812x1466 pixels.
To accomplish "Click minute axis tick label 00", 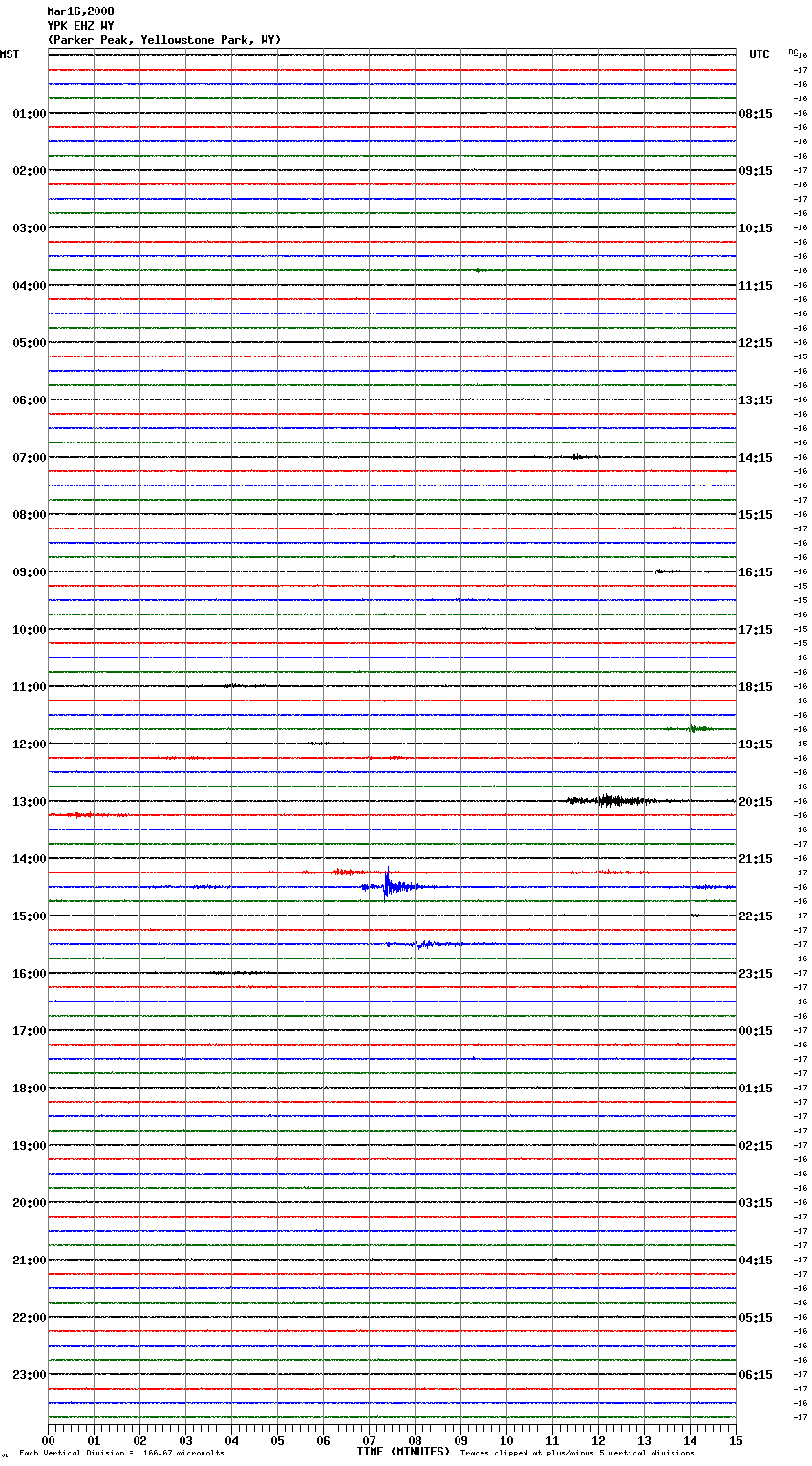I will [x=48, y=1441].
